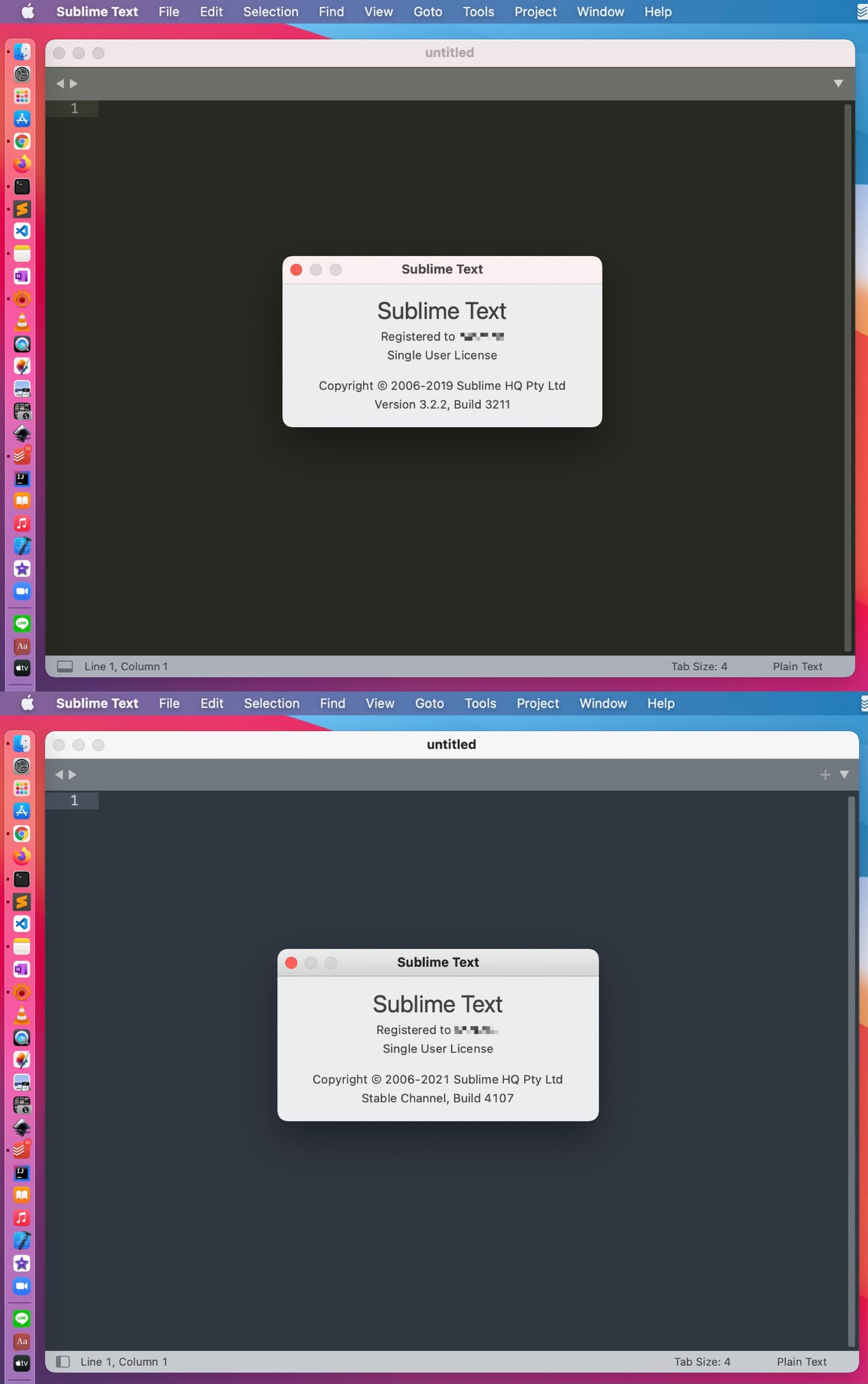The image size is (868, 1384).
Task: Click next tab arrow in Build 3211 window
Action: click(x=74, y=84)
